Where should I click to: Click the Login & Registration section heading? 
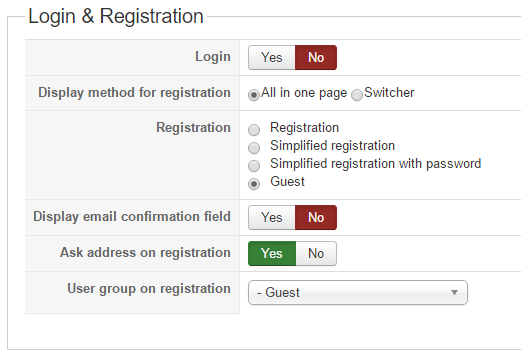coord(116,16)
